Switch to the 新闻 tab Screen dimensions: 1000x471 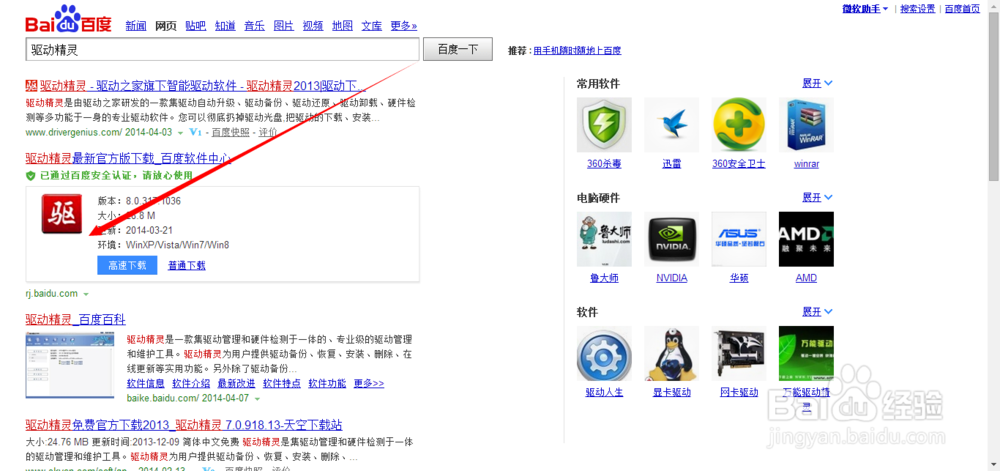click(x=136, y=26)
